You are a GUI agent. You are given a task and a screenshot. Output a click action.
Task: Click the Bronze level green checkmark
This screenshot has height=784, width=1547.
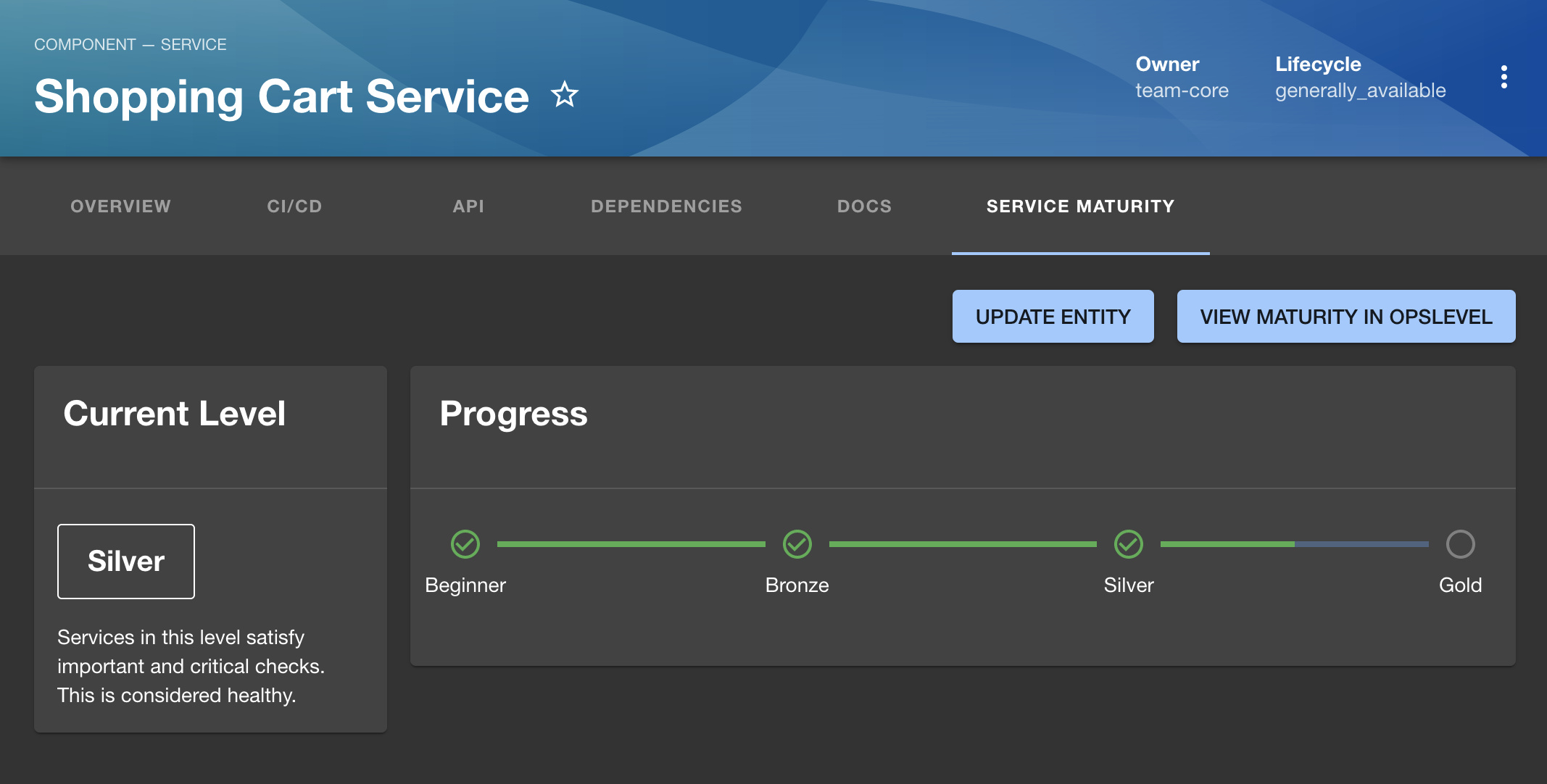(x=797, y=544)
